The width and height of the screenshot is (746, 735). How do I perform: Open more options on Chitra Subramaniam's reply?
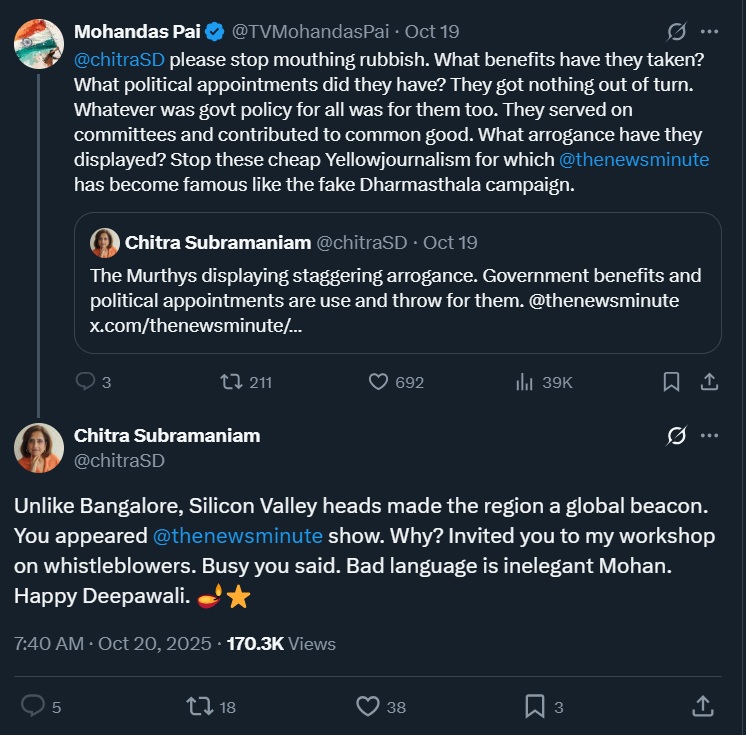click(x=709, y=436)
